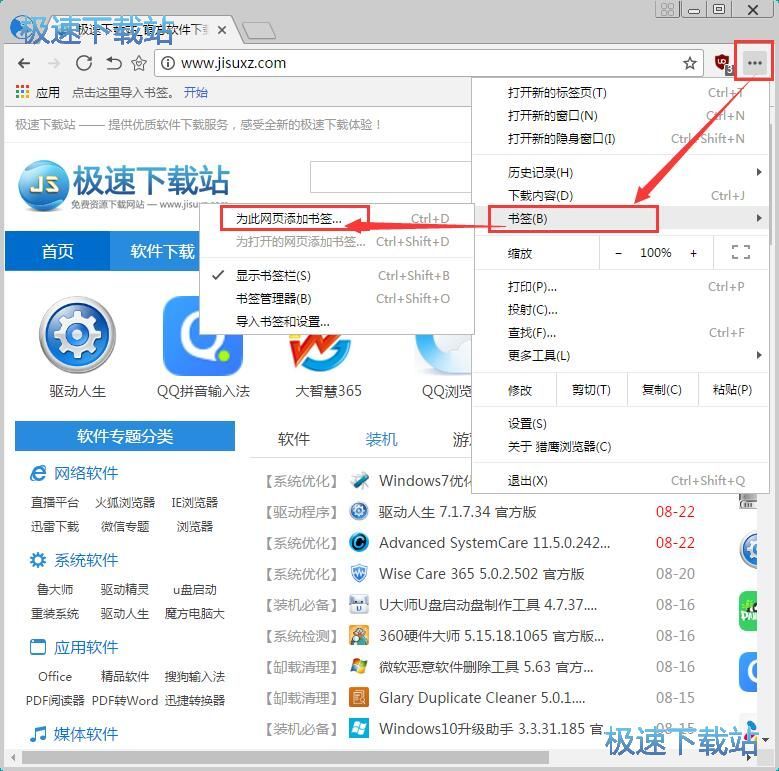This screenshot has width=779, height=771.
Task: Click the red shield extension icon
Action: tap(723, 64)
